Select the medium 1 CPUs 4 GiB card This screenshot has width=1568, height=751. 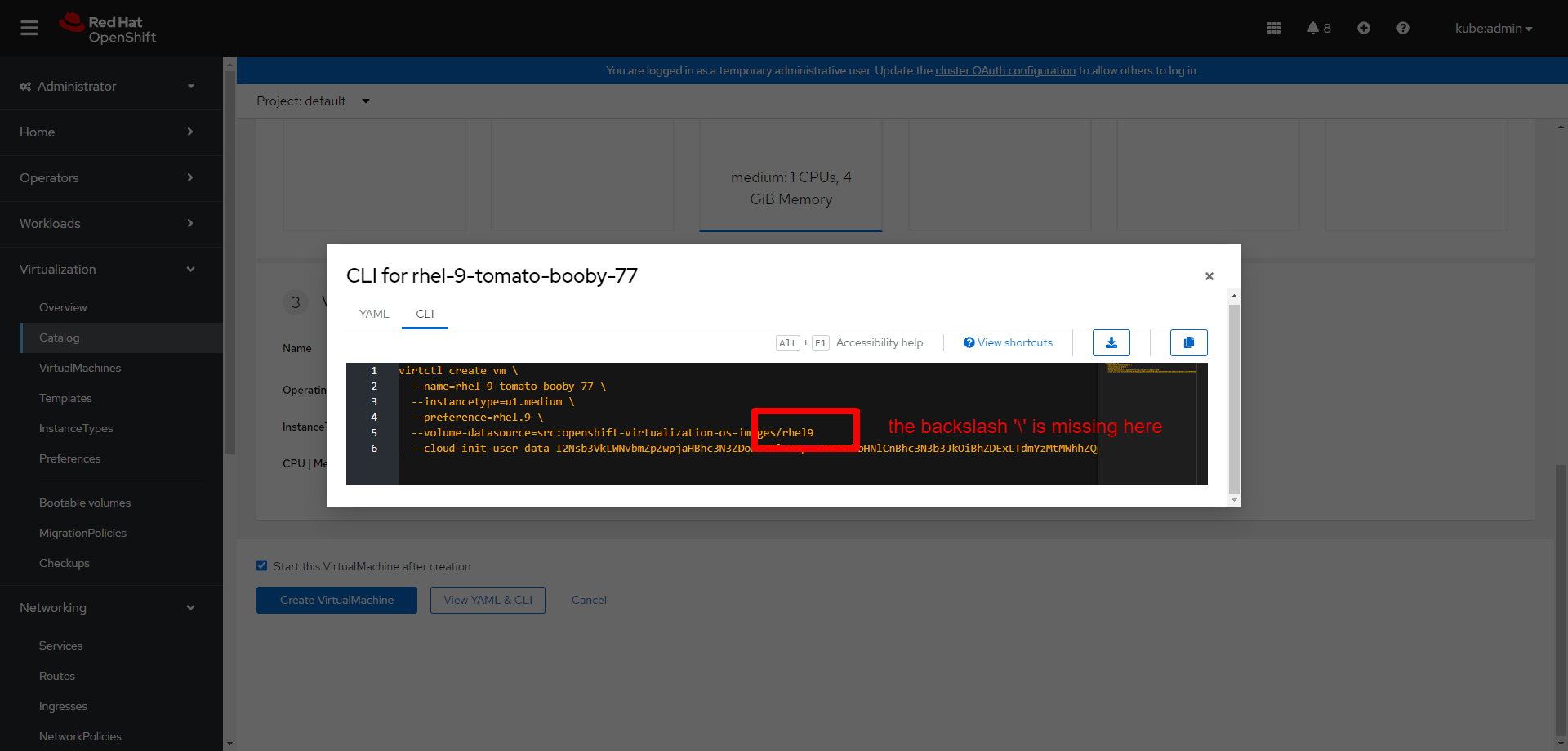coord(791,175)
